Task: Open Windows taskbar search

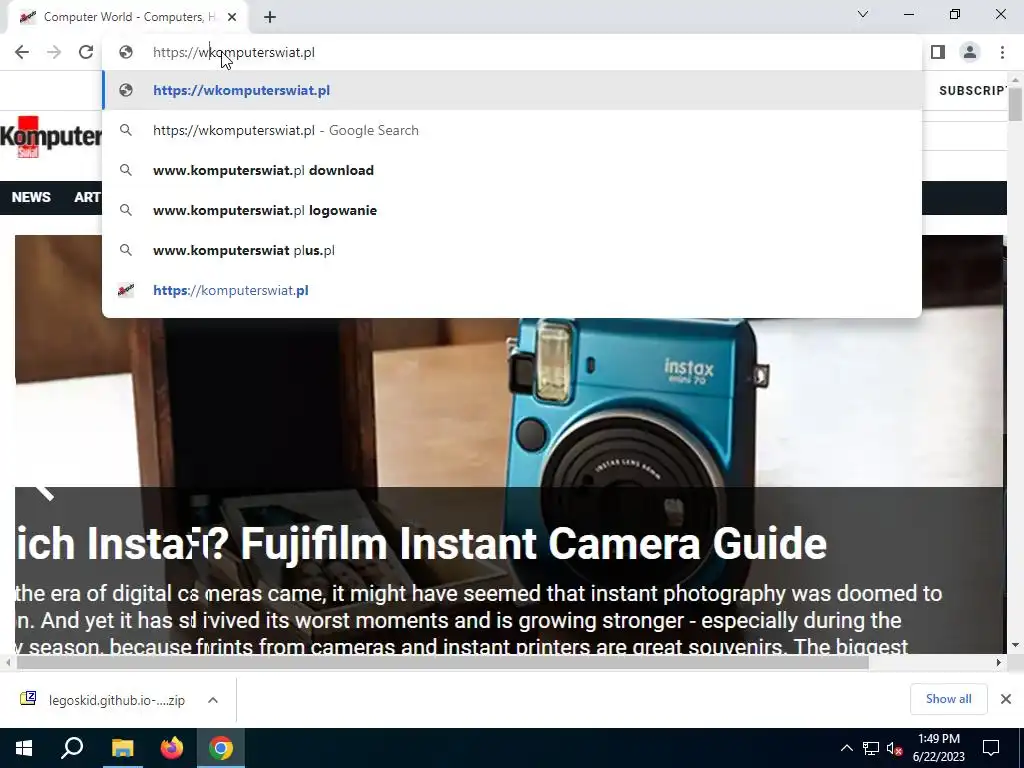Action: coord(72,748)
